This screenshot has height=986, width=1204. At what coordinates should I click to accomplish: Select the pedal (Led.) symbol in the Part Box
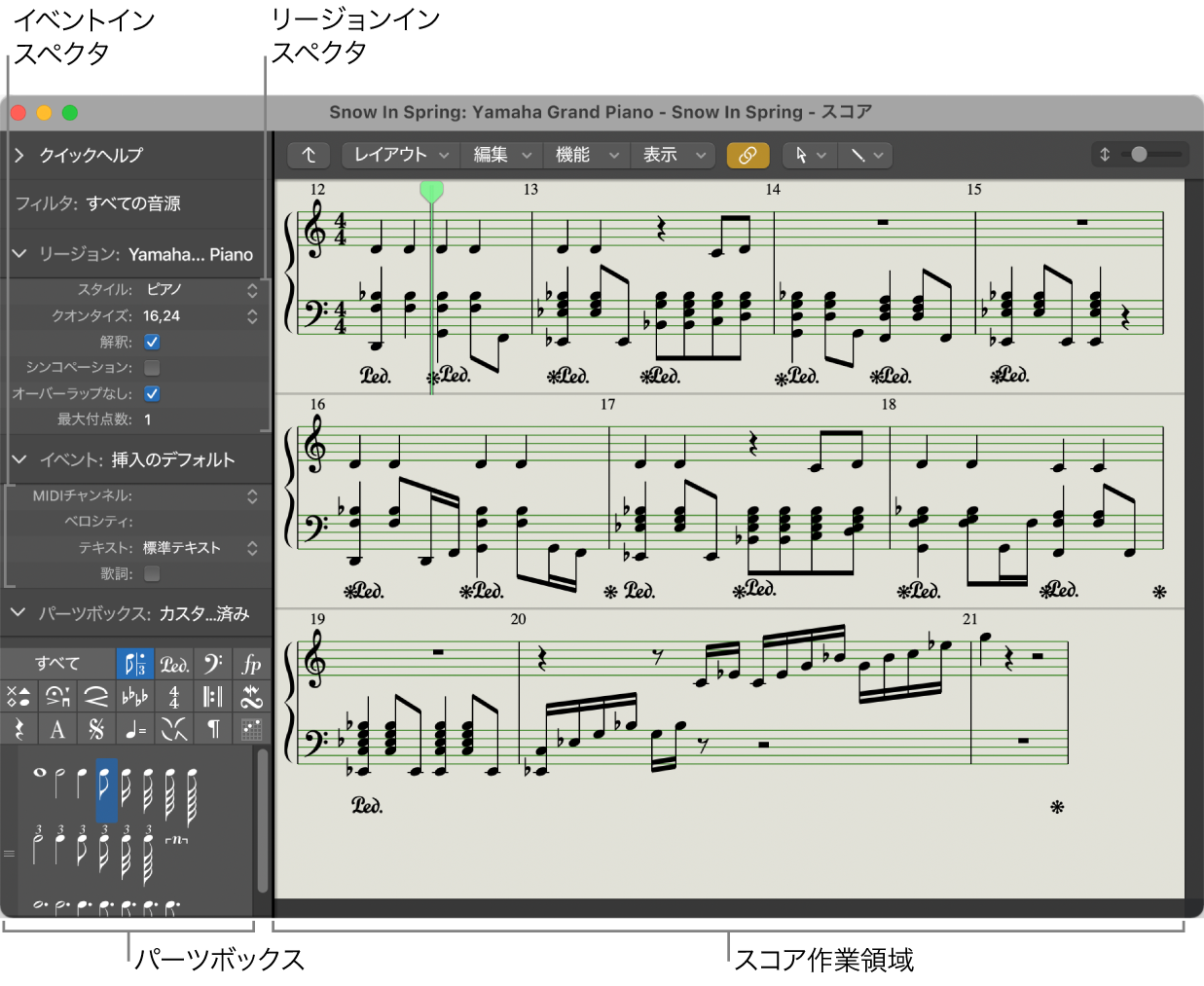coord(173,665)
